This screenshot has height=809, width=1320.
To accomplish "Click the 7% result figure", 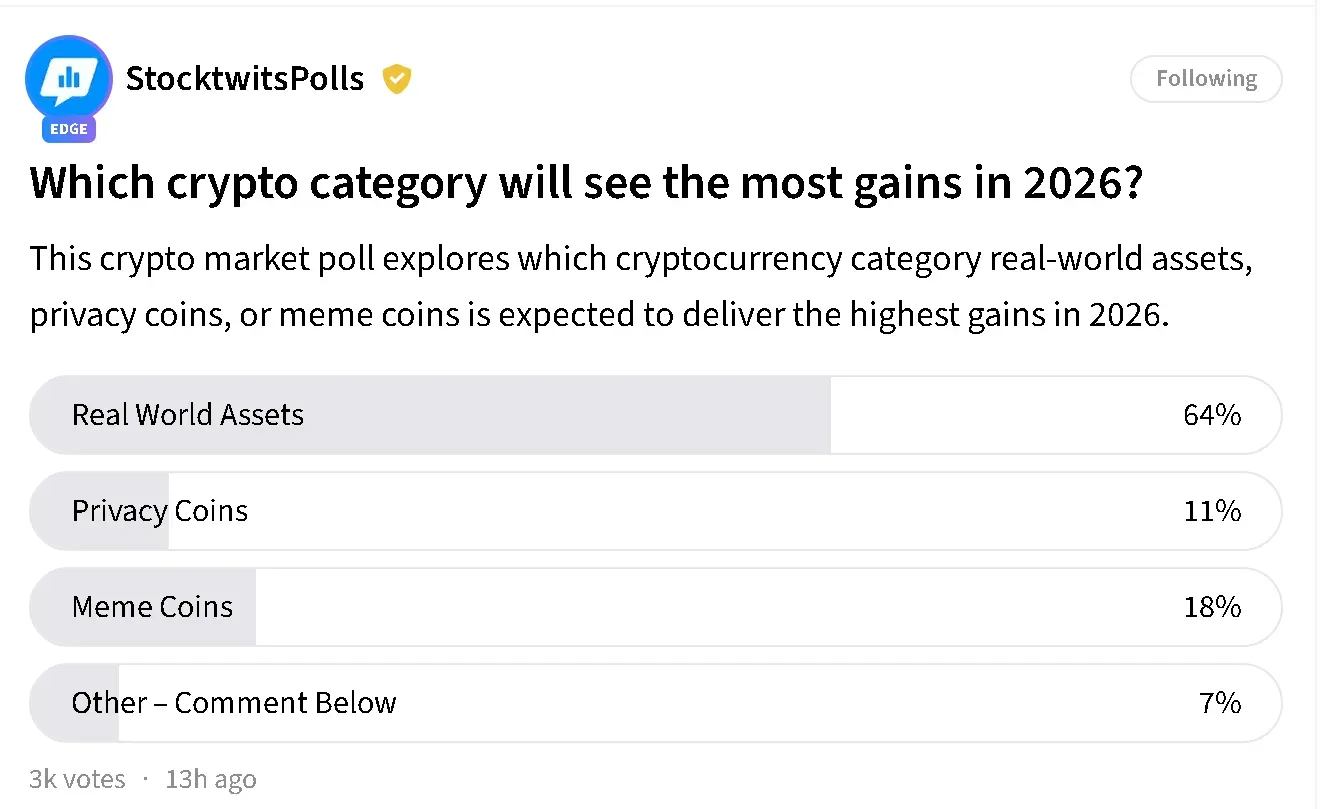I will 1220,703.
